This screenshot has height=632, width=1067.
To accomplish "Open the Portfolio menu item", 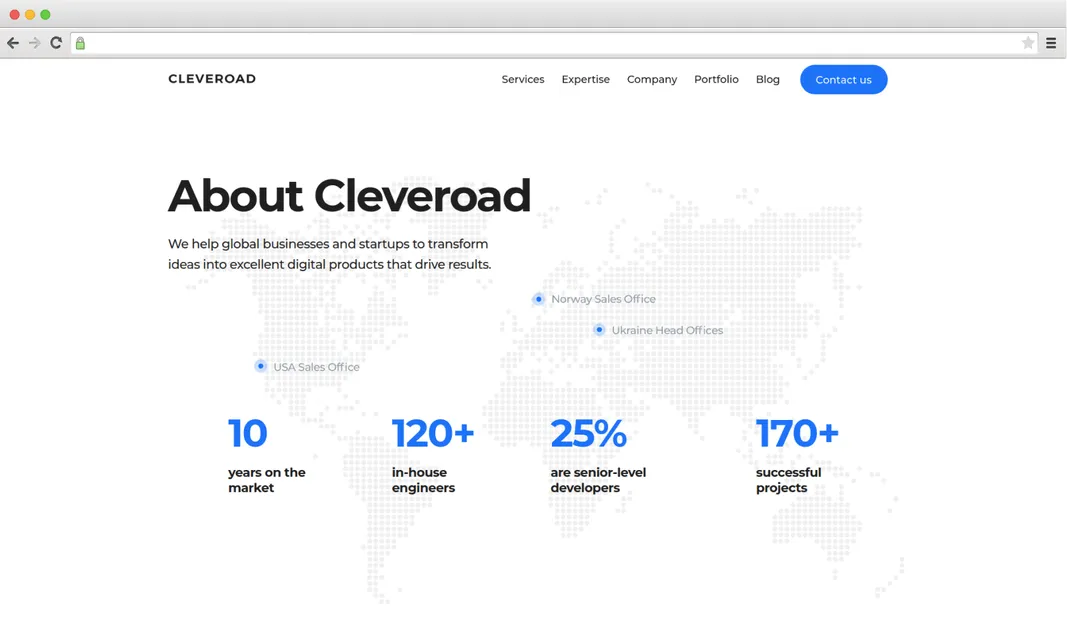I will pyautogui.click(x=716, y=80).
